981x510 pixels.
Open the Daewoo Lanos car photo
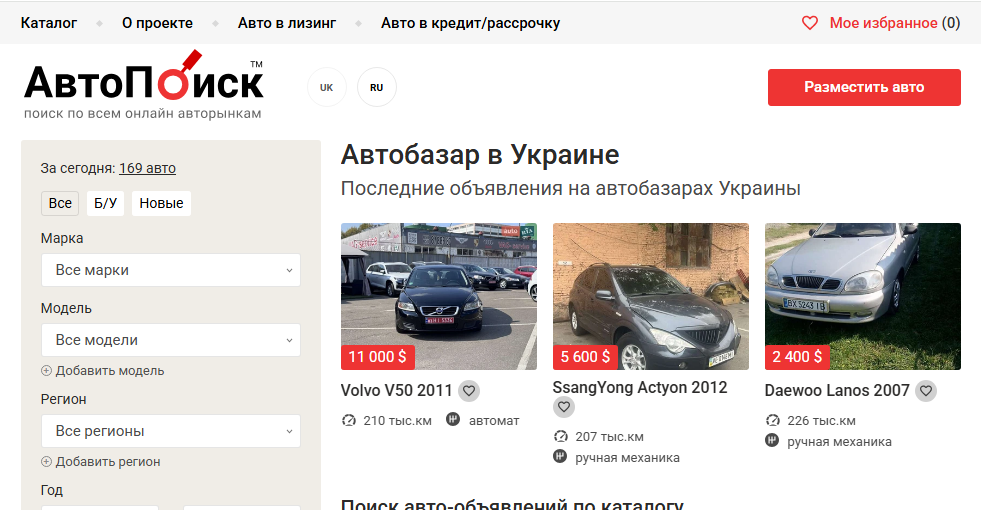(x=863, y=296)
